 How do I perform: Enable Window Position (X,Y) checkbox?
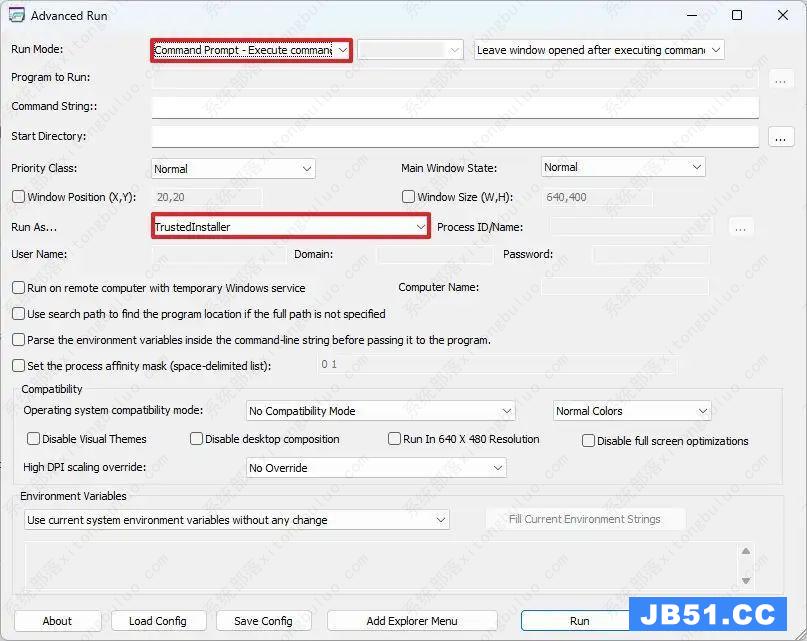click(x=18, y=198)
